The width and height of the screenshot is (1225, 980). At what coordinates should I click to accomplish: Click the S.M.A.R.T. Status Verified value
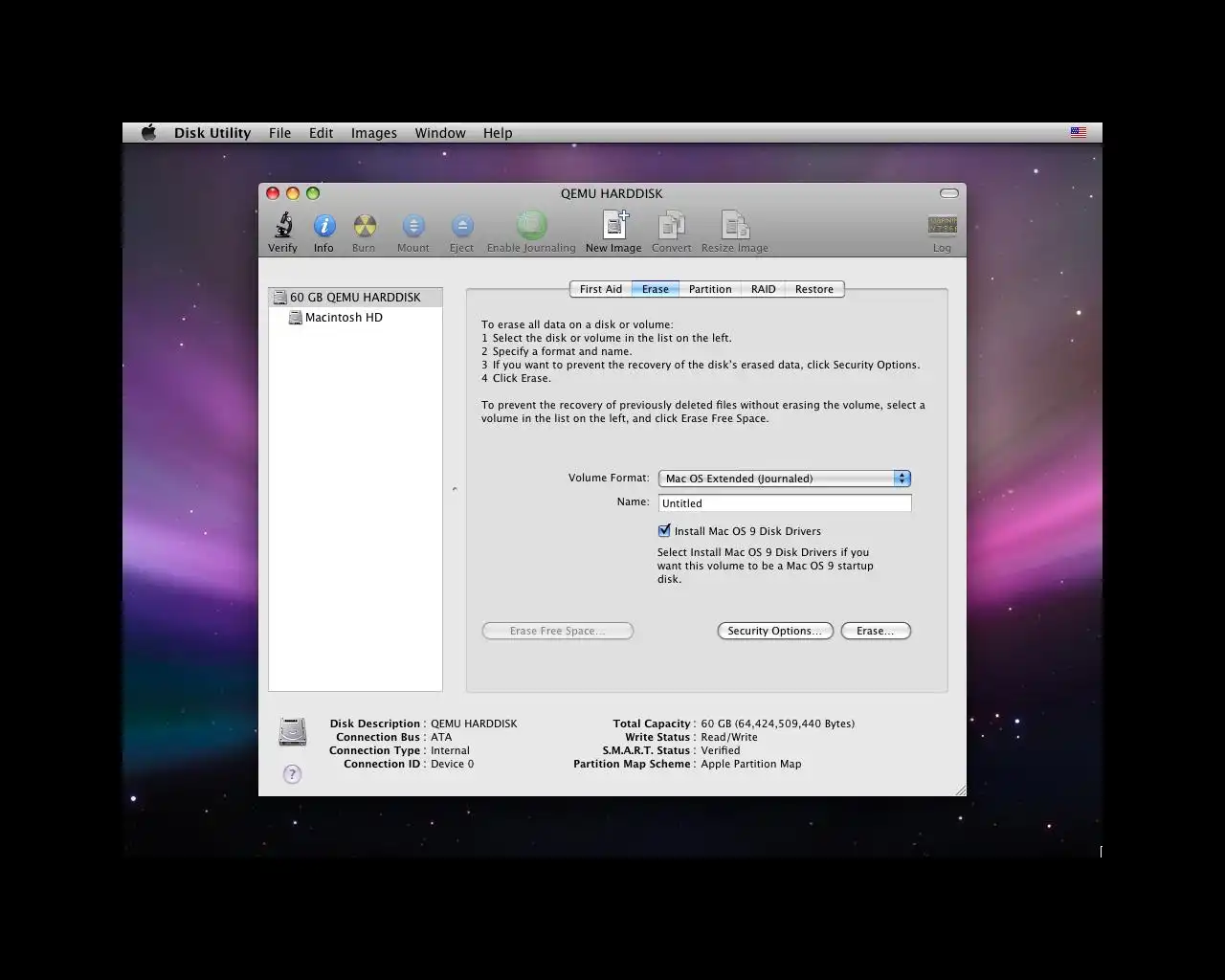pyautogui.click(x=721, y=750)
